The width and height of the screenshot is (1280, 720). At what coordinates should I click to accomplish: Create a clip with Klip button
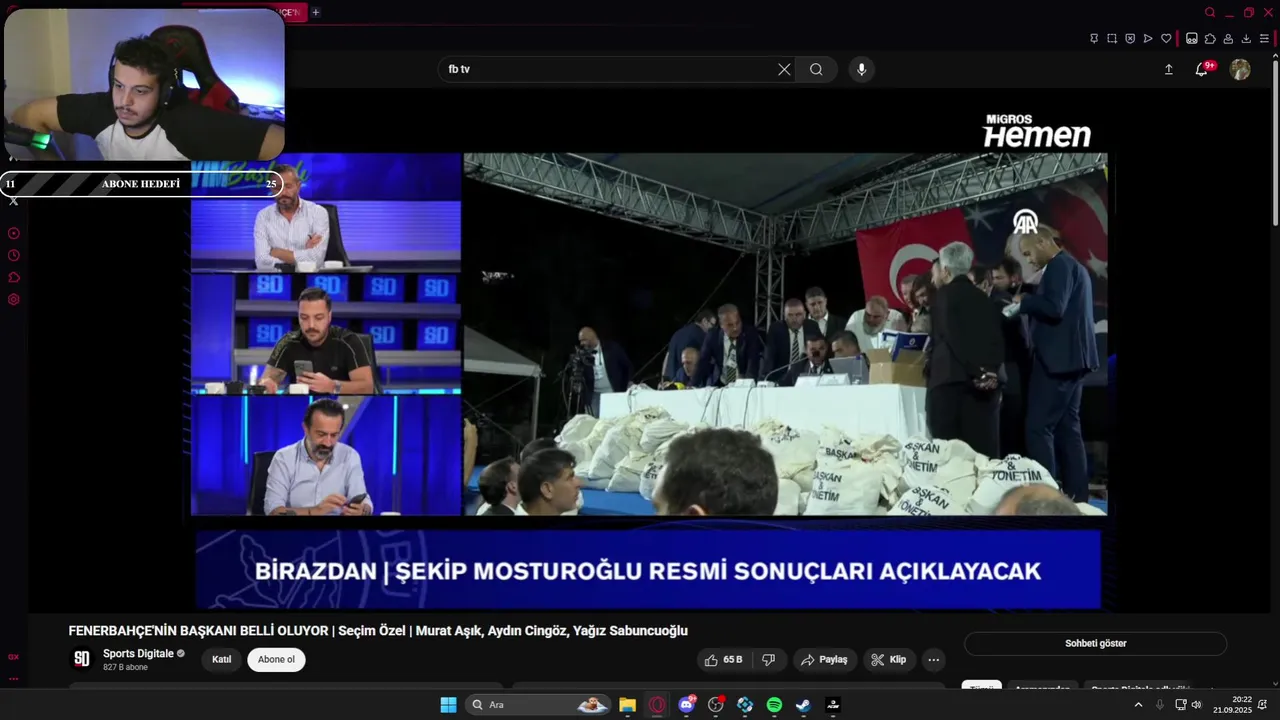pos(889,660)
